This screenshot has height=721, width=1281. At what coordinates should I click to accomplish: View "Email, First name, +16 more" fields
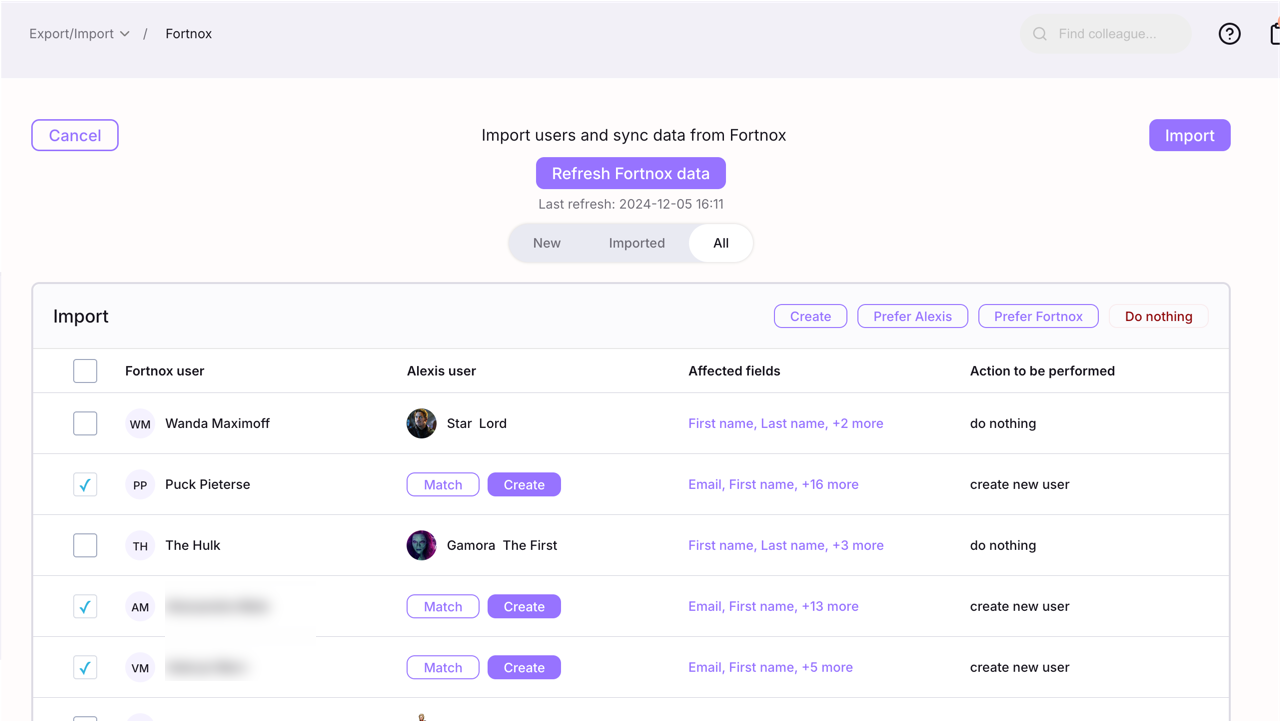click(x=773, y=485)
